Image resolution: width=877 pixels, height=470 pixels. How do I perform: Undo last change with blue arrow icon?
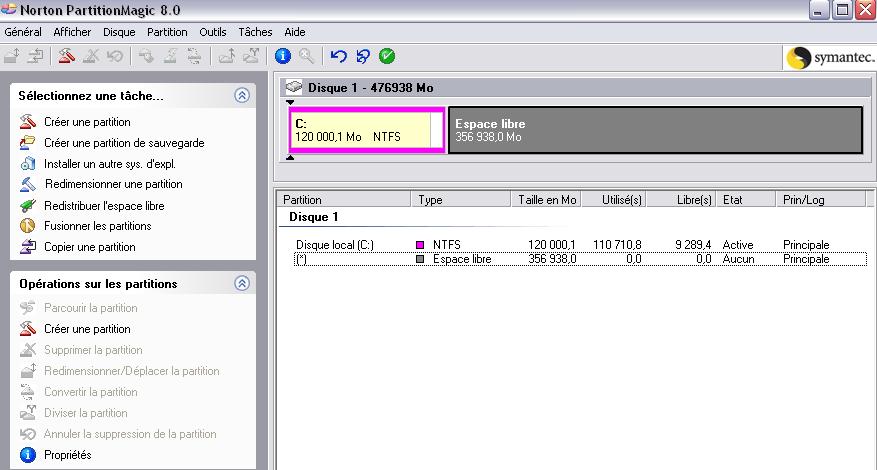click(x=338, y=56)
